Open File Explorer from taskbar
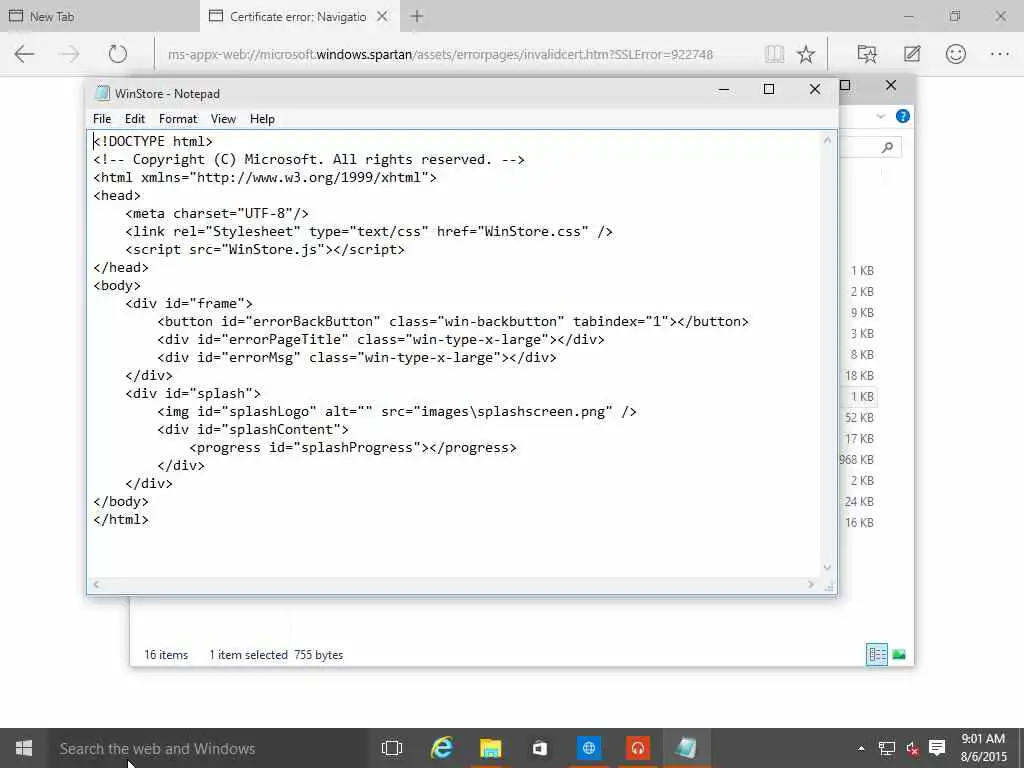This screenshot has height=768, width=1024. point(490,748)
